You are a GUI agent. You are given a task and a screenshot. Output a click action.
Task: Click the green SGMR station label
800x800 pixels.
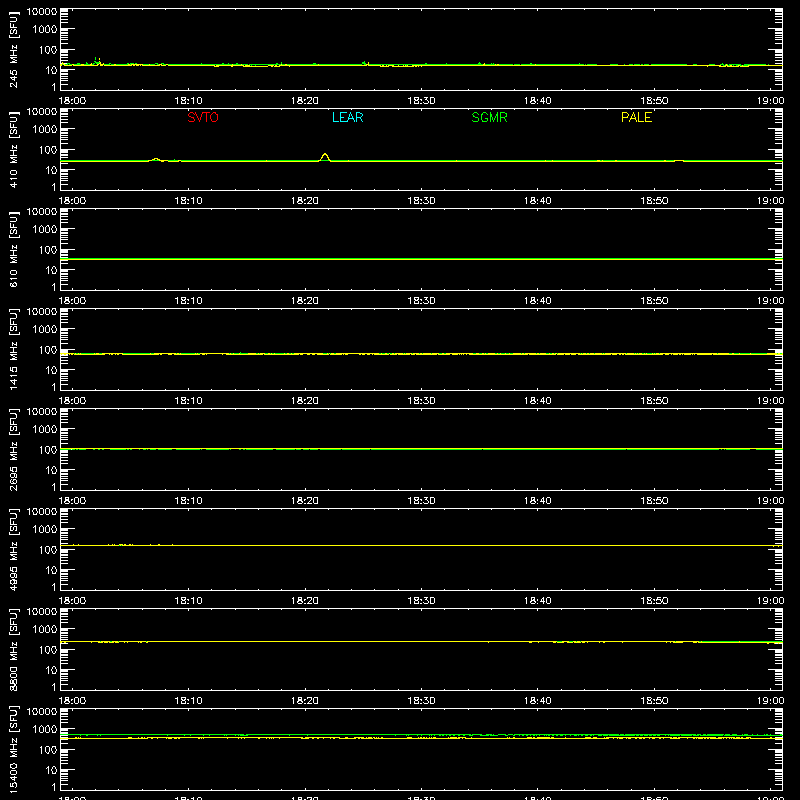[489, 117]
